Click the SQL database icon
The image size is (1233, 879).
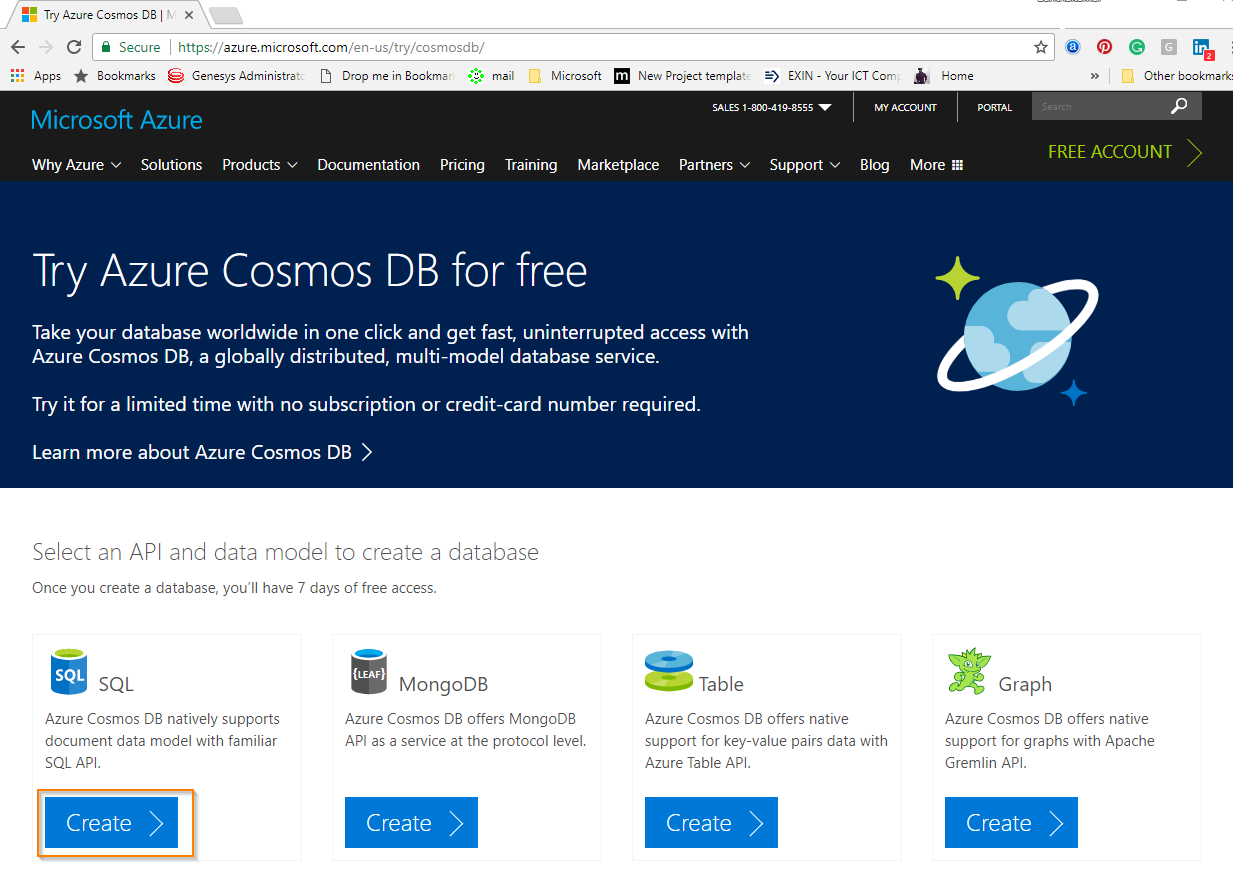[69, 670]
